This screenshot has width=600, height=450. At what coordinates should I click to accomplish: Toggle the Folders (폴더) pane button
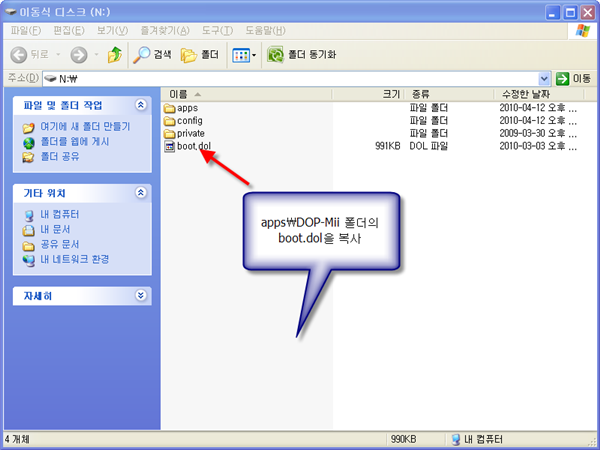coord(200,55)
